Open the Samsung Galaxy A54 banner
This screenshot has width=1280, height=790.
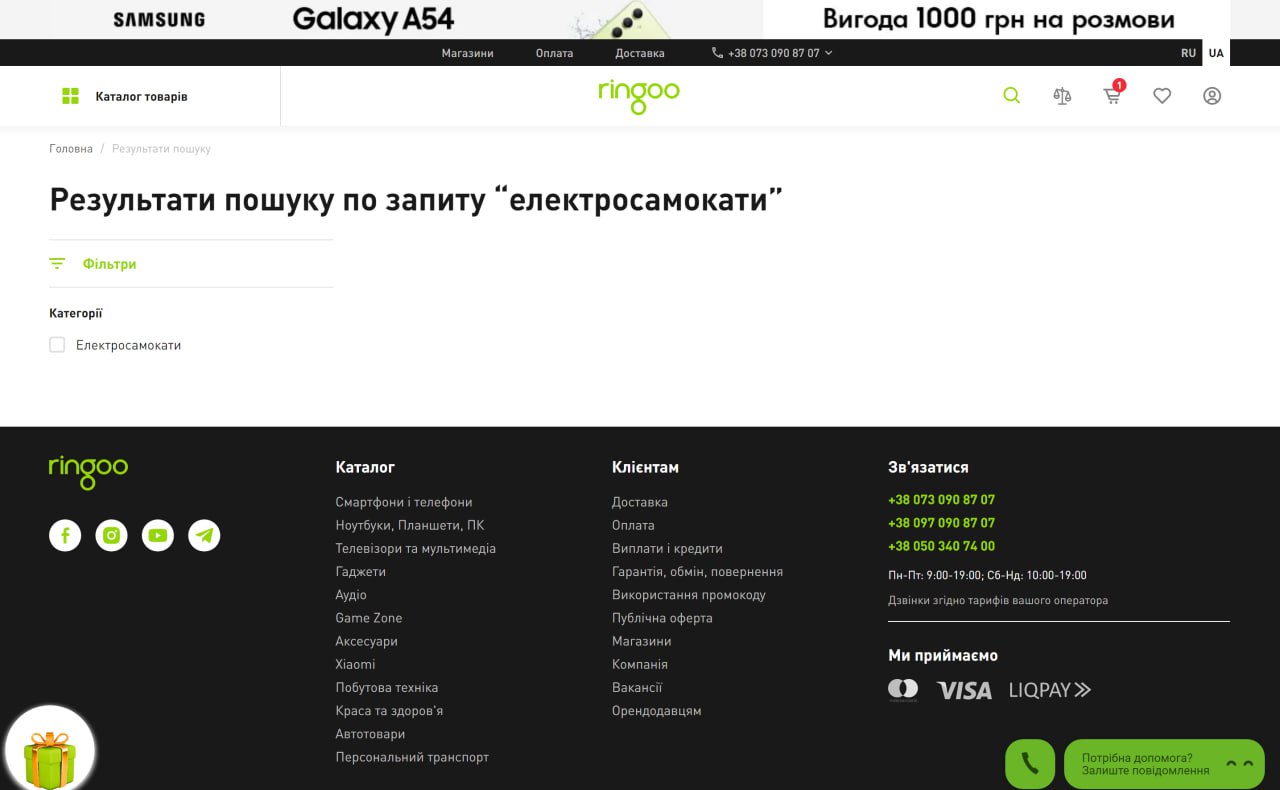point(640,19)
